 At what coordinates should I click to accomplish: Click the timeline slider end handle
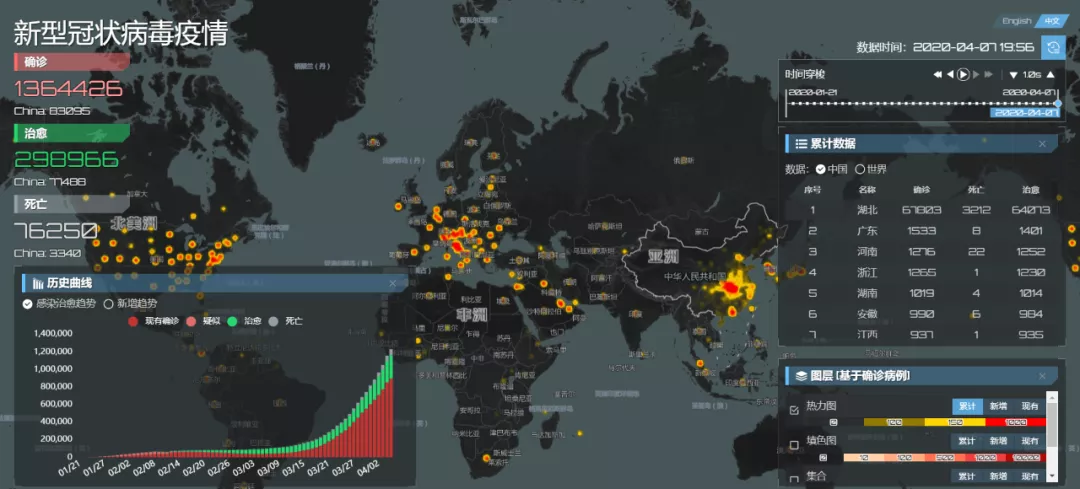pyautogui.click(x=1058, y=102)
